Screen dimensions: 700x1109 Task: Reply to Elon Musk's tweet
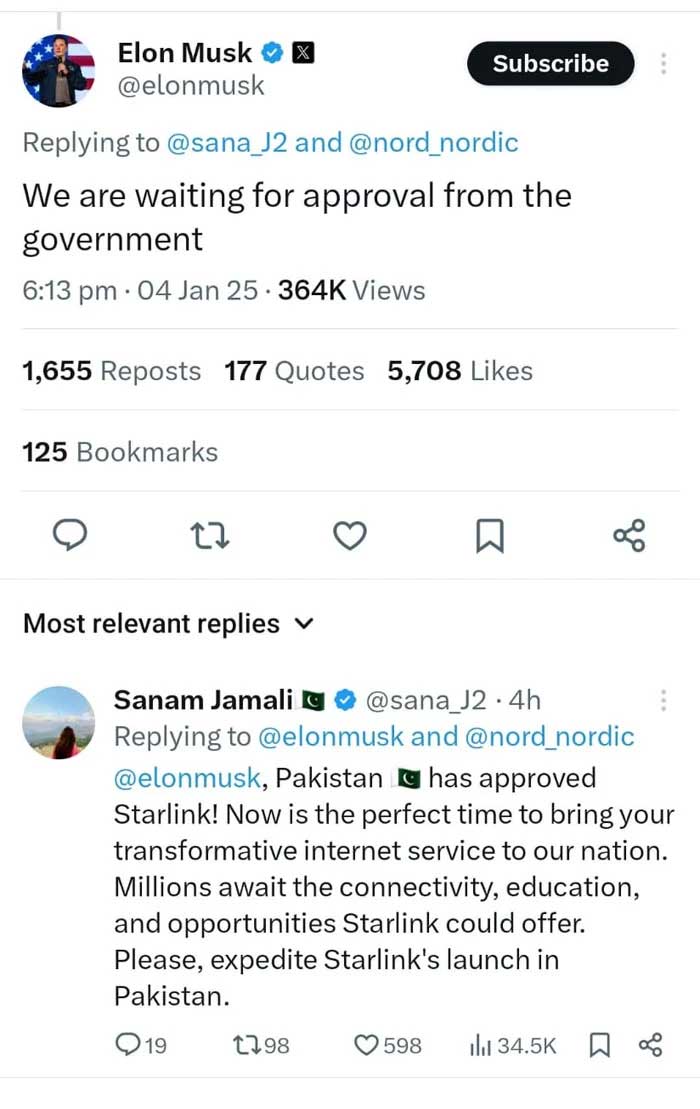click(68, 537)
